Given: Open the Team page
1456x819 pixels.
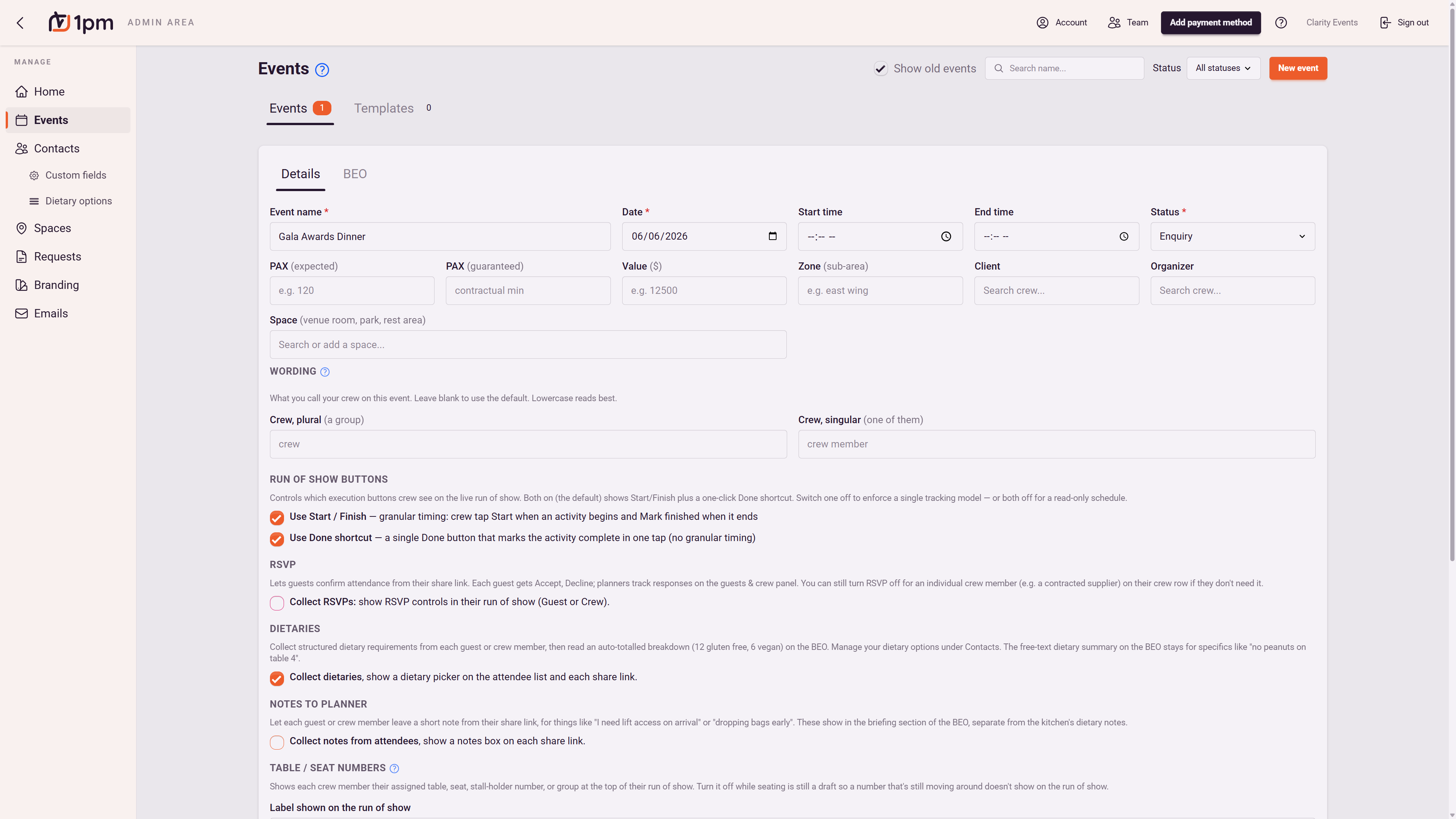Looking at the screenshot, I should click(1128, 23).
